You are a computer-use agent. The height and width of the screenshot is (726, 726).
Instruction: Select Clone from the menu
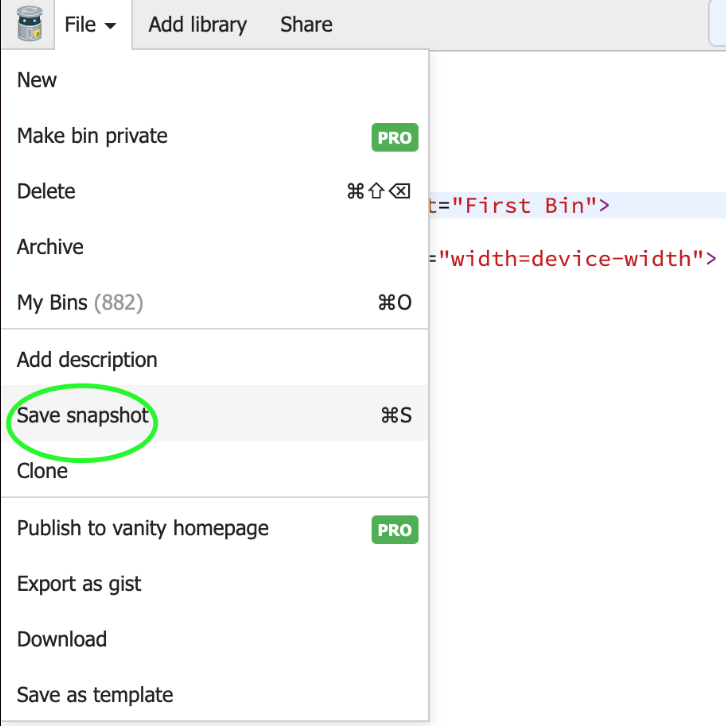215,471
